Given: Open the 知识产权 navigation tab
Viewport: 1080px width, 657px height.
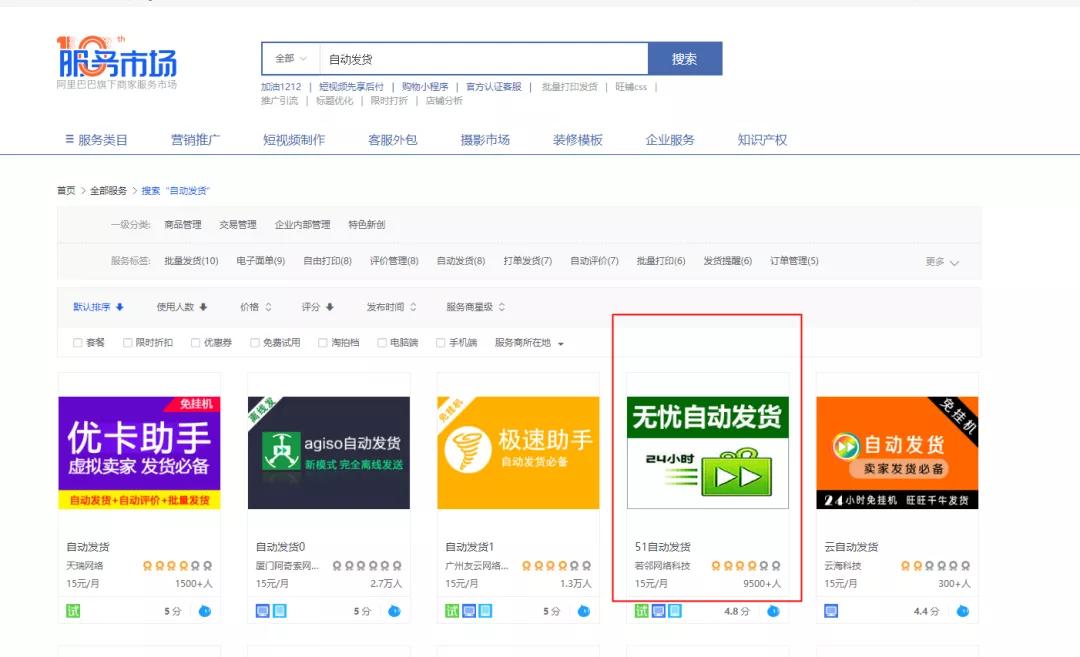Looking at the screenshot, I should click(x=762, y=140).
